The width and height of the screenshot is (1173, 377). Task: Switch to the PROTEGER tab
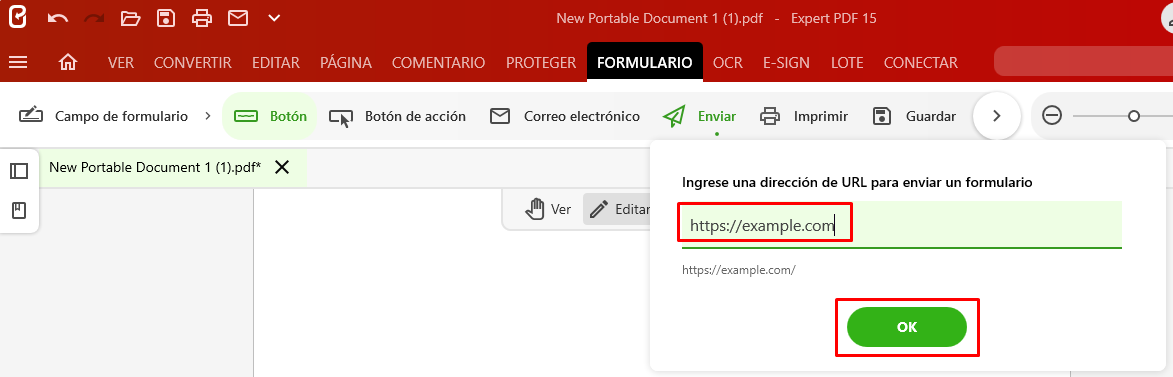click(x=541, y=63)
